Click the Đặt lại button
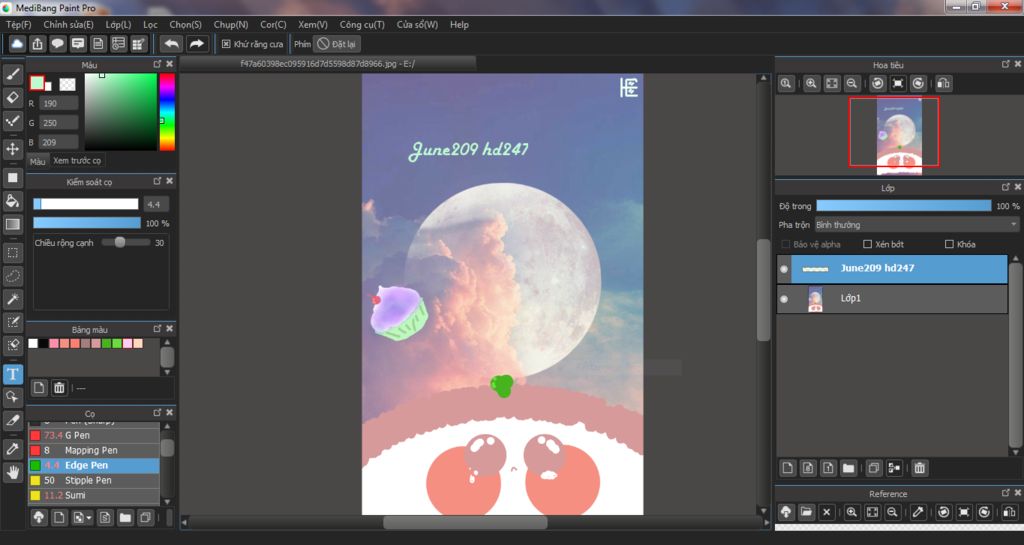 tap(338, 44)
